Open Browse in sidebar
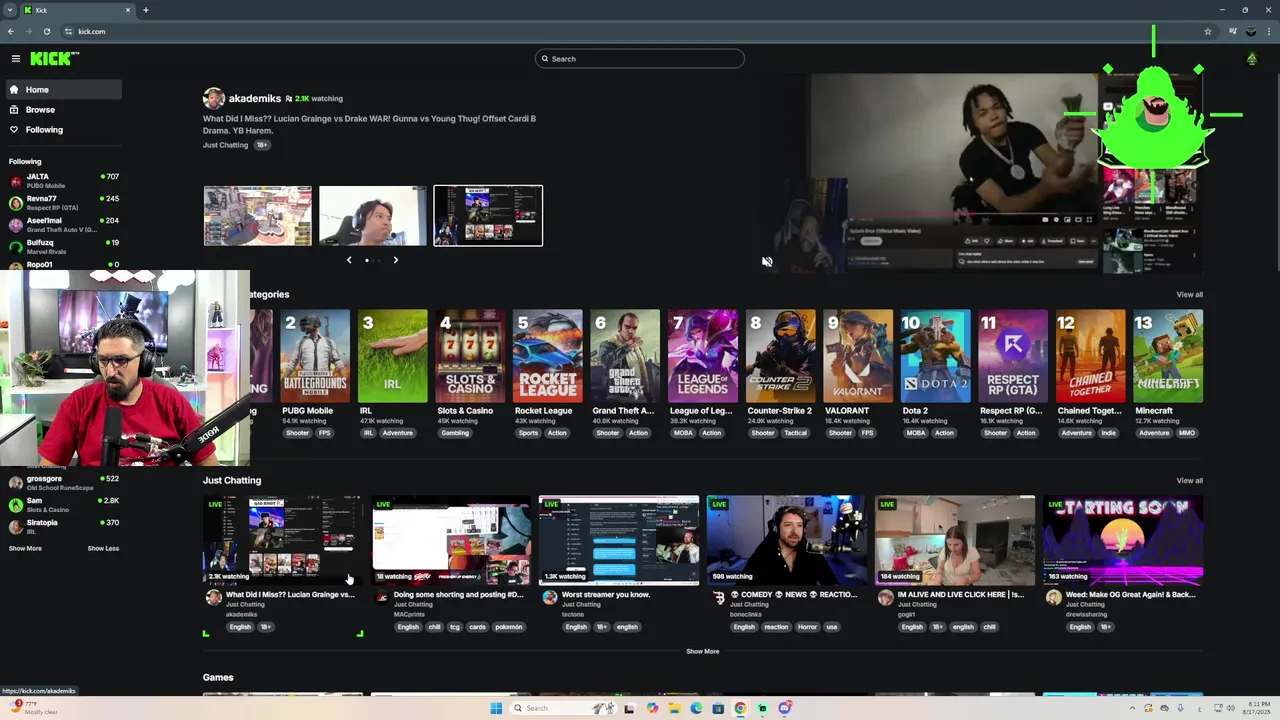 click(x=62, y=110)
